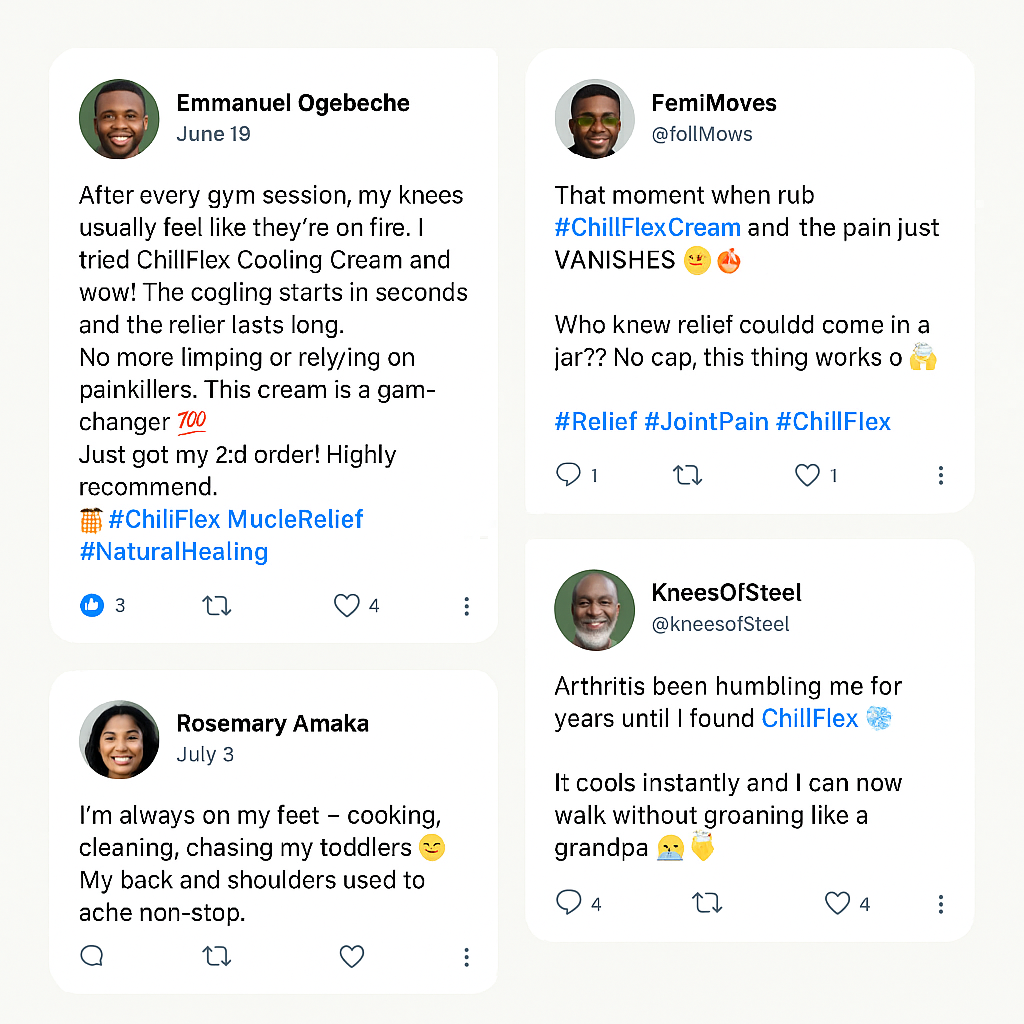Viewport: 1024px width, 1024px height.
Task: Reply to the FemiMoves post
Action: (568, 475)
